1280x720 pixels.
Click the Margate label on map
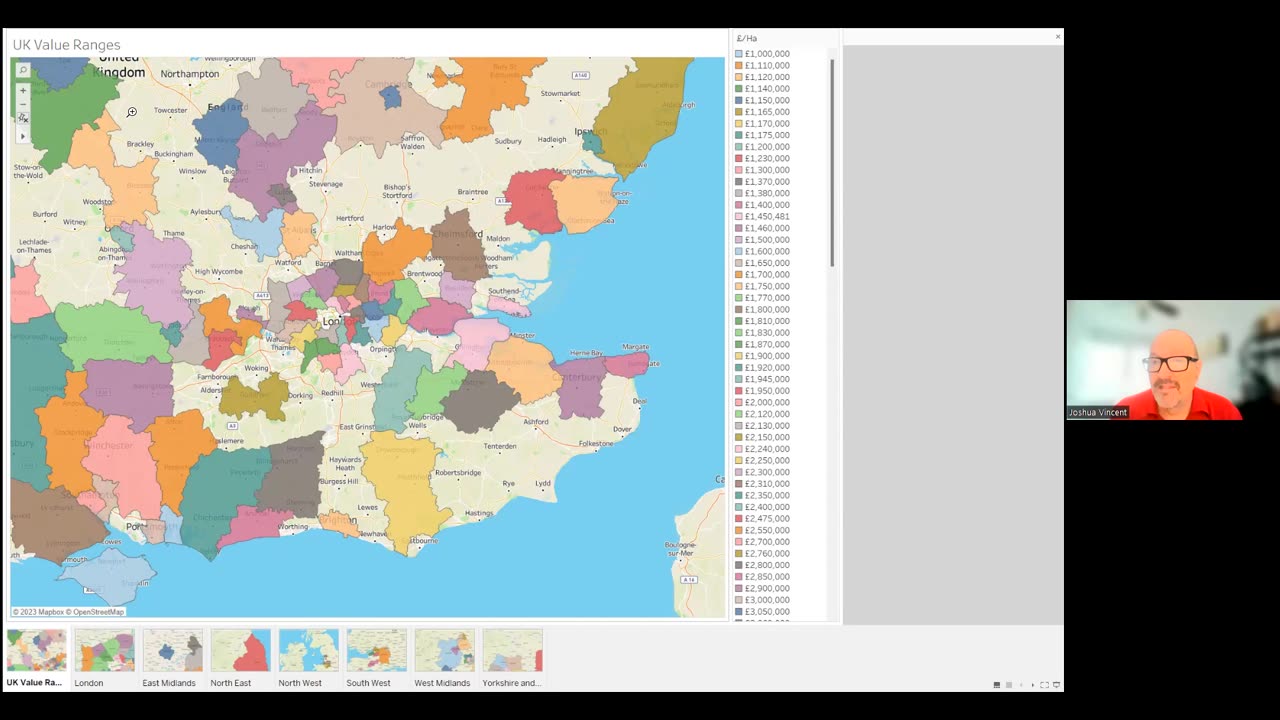(635, 347)
